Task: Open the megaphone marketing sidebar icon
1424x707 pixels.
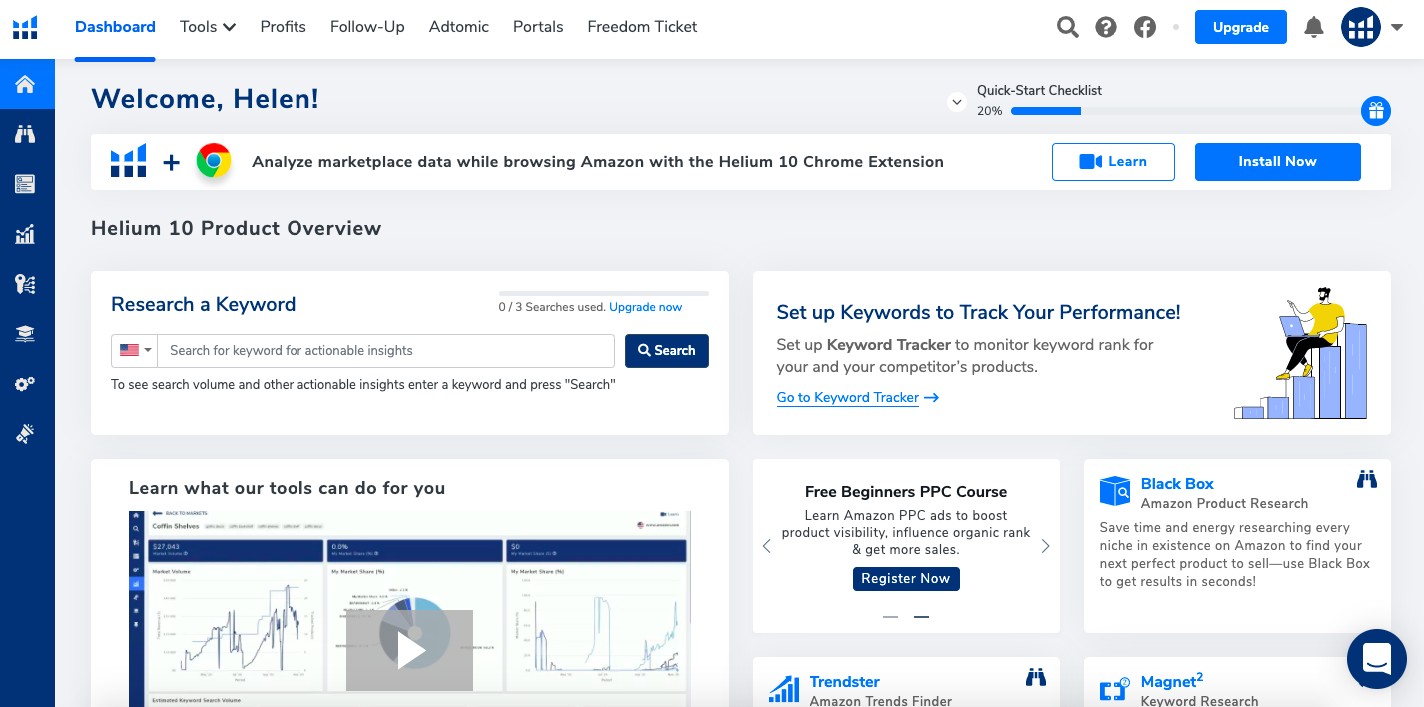Action: click(x=25, y=434)
